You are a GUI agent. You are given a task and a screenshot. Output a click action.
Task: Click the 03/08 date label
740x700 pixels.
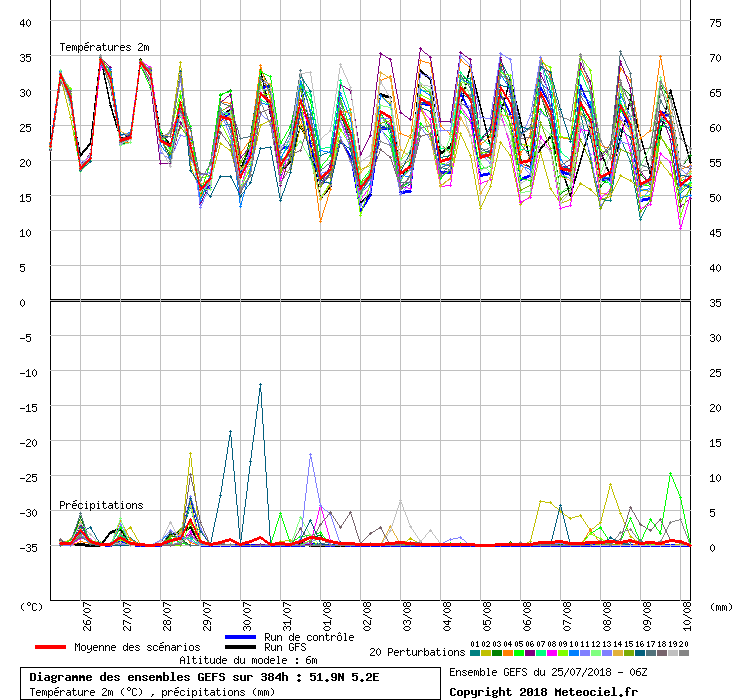407,616
